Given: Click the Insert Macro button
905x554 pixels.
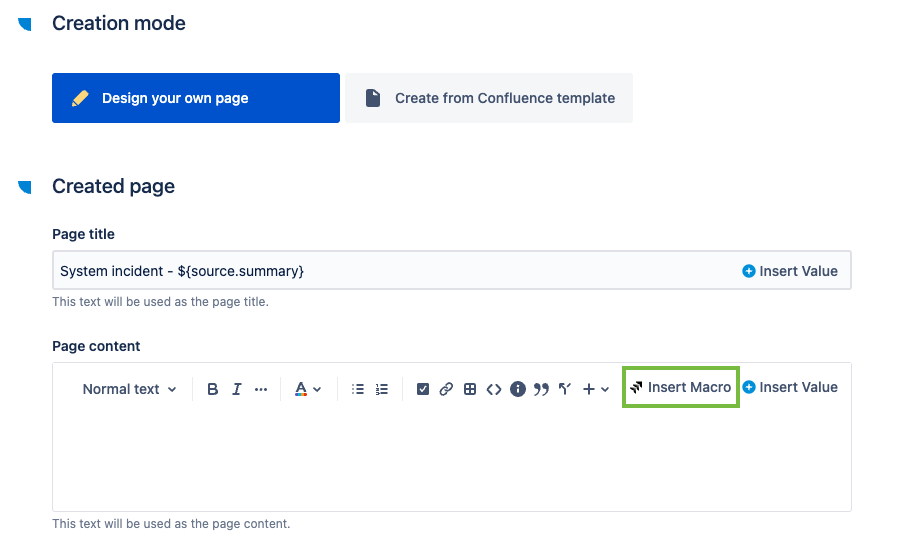Looking at the screenshot, I should tap(680, 387).
